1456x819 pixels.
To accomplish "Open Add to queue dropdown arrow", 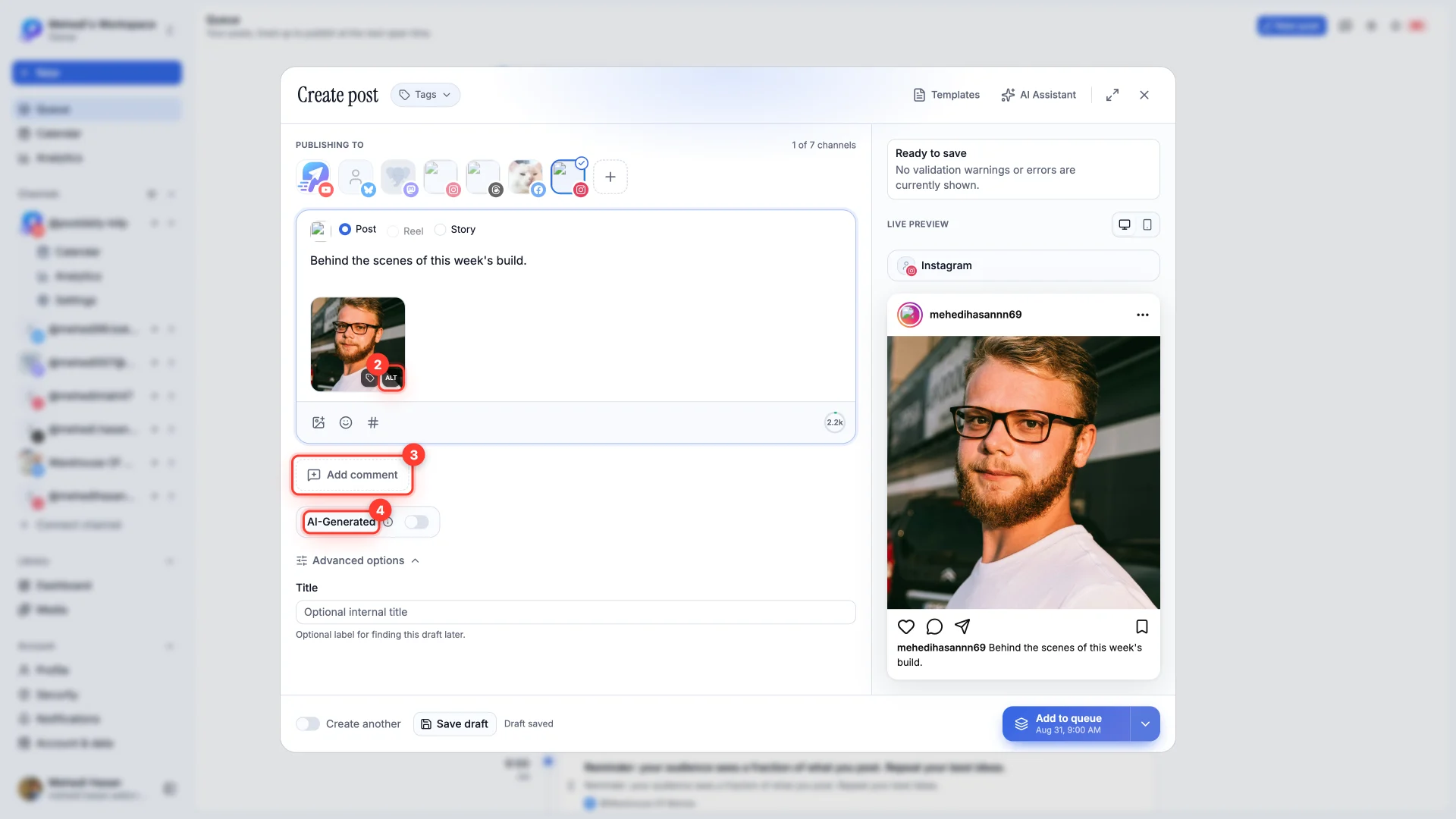I will tap(1145, 724).
